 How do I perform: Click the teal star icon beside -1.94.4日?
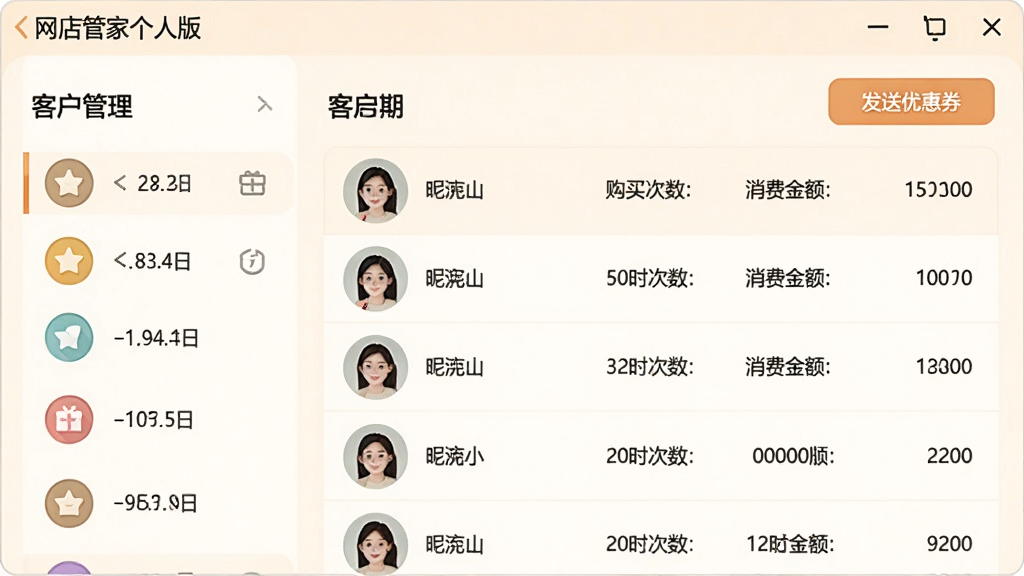coord(69,338)
